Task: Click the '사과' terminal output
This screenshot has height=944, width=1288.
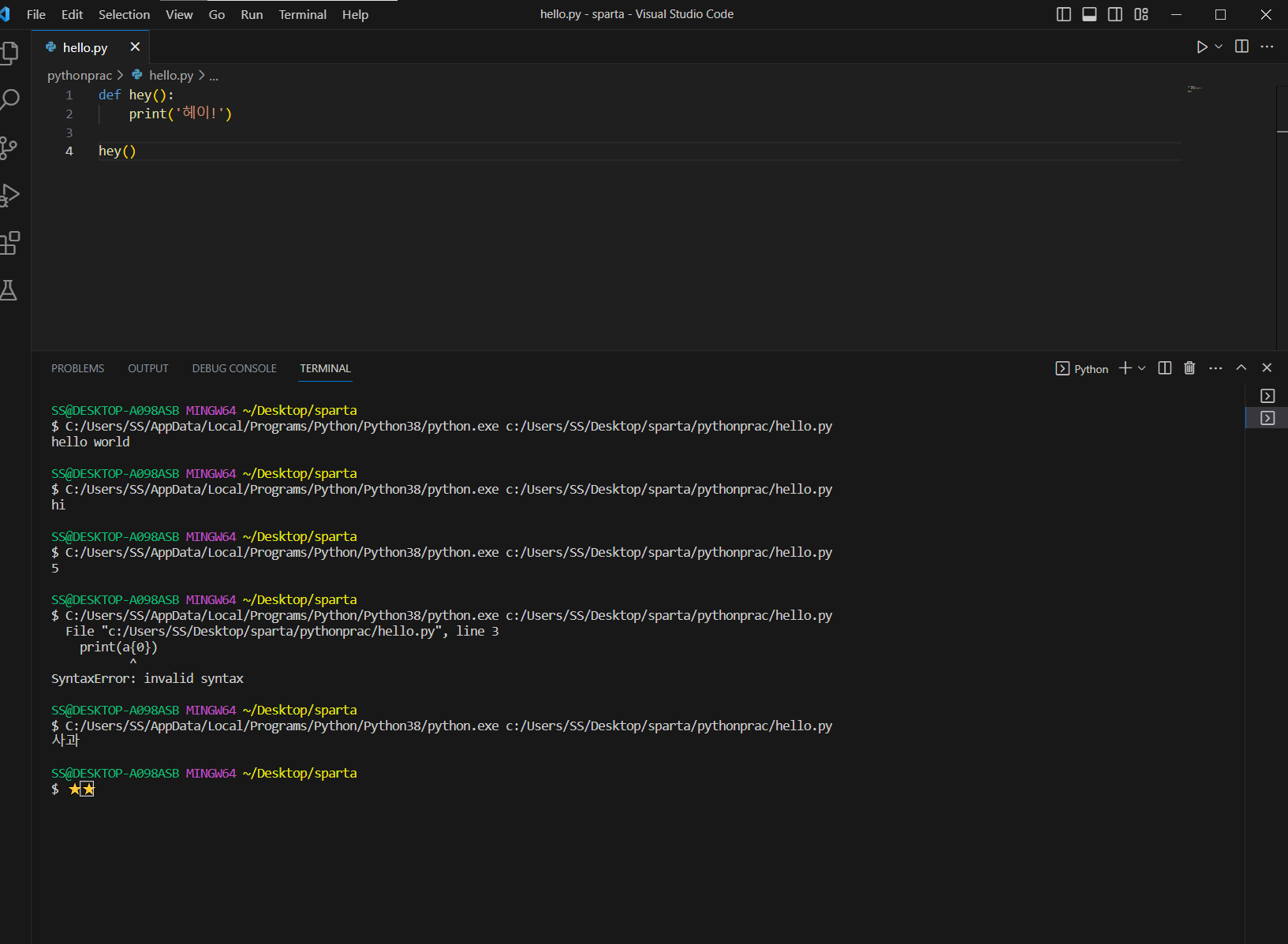Action: coord(65,741)
